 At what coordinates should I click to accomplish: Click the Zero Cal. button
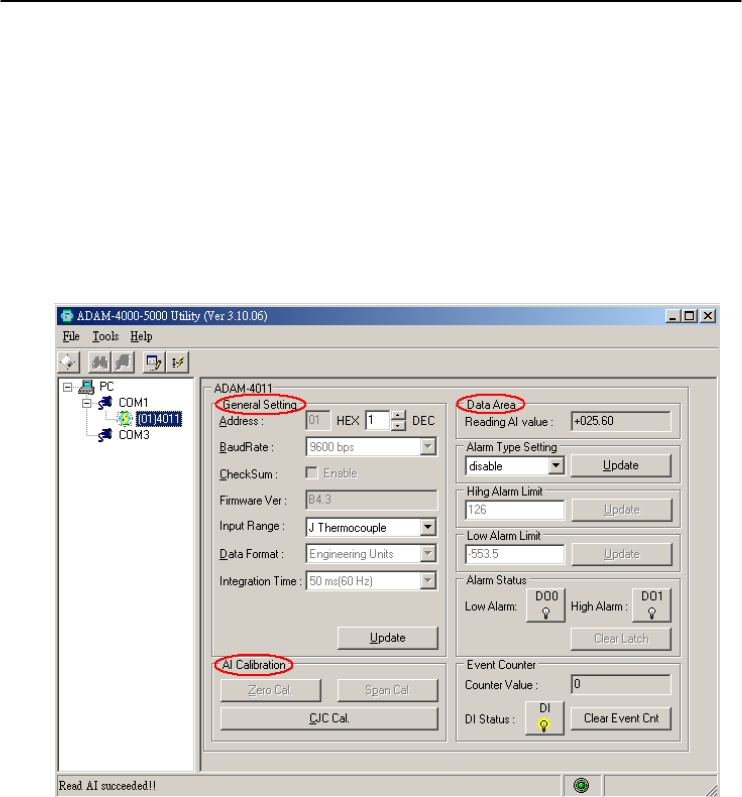(x=270, y=690)
